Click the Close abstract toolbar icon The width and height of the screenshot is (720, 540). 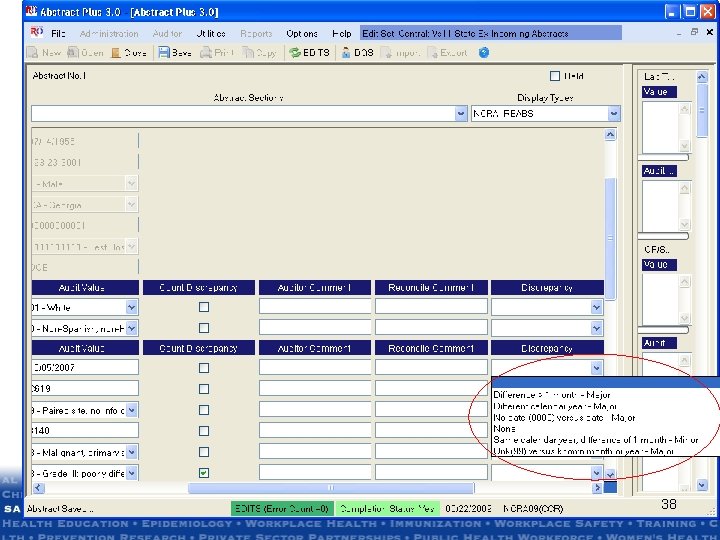pyautogui.click(x=116, y=53)
